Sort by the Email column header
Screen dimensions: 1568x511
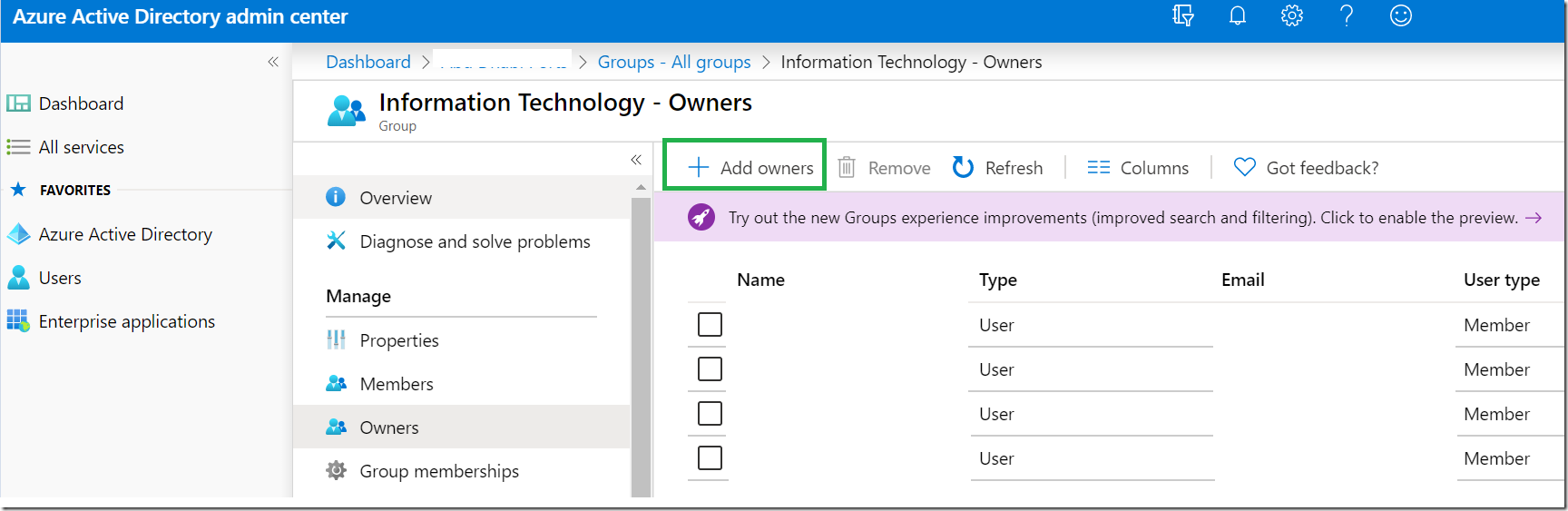pyautogui.click(x=1242, y=280)
